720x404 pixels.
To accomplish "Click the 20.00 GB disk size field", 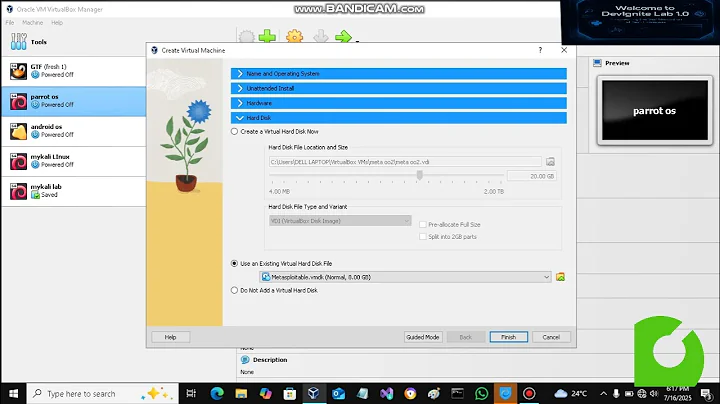I will 531,176.
